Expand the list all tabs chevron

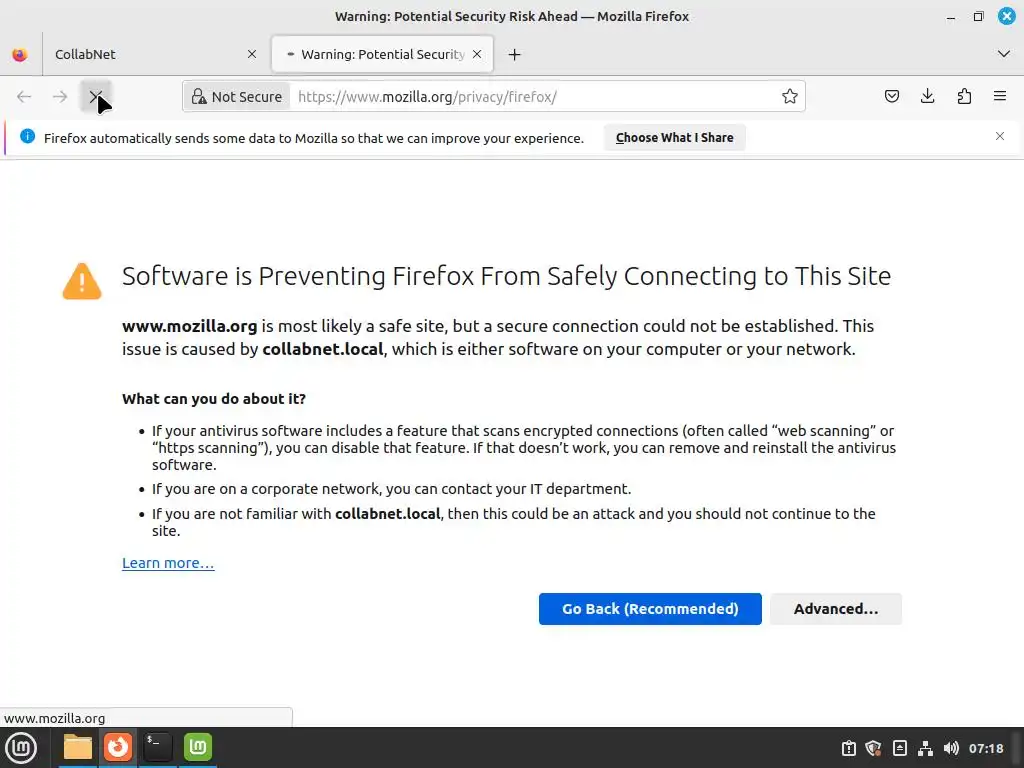click(x=1004, y=54)
